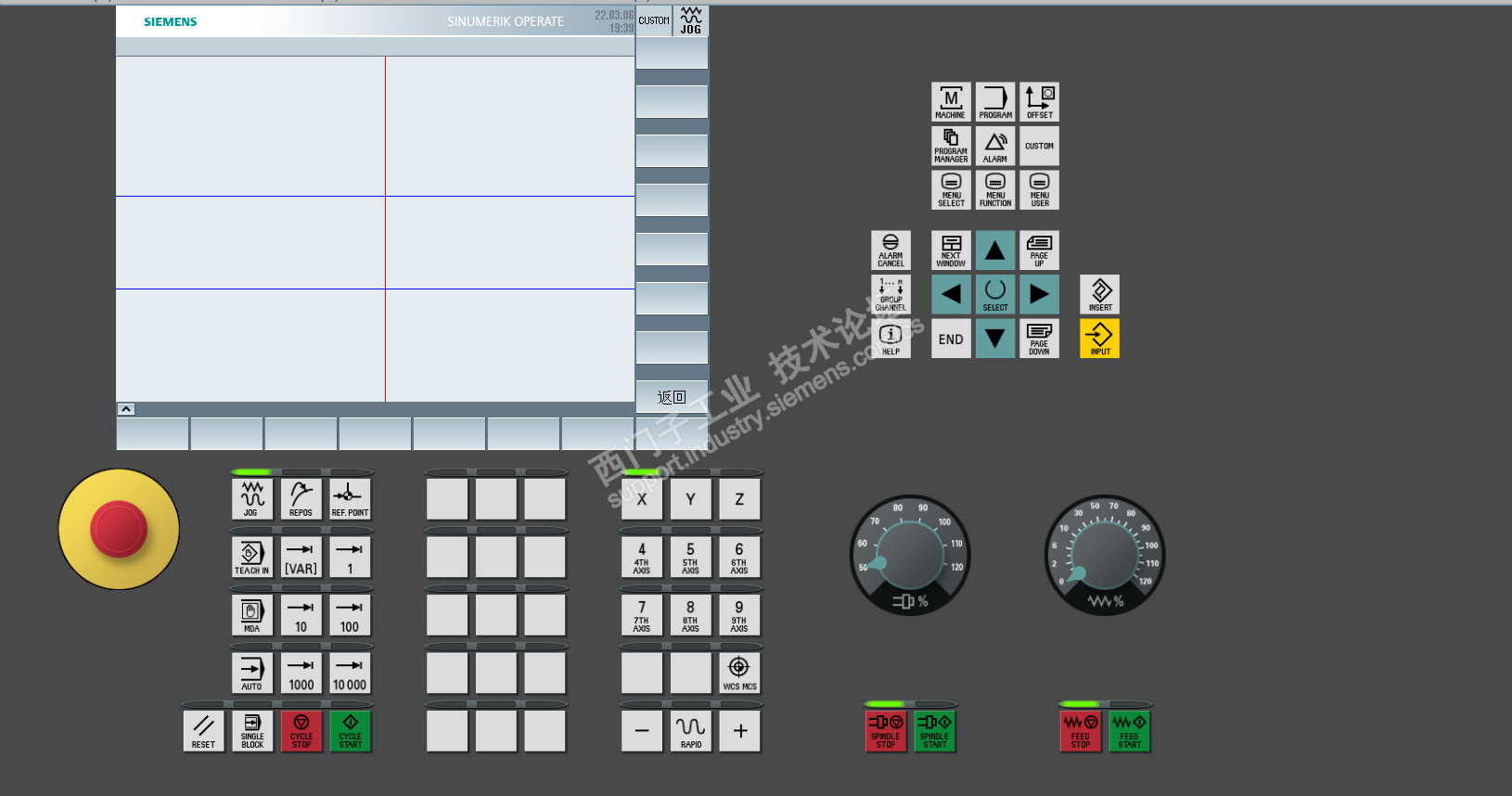Select the 5TH AXIS key
Screen dimensions: 1512x796
[x=690, y=558]
